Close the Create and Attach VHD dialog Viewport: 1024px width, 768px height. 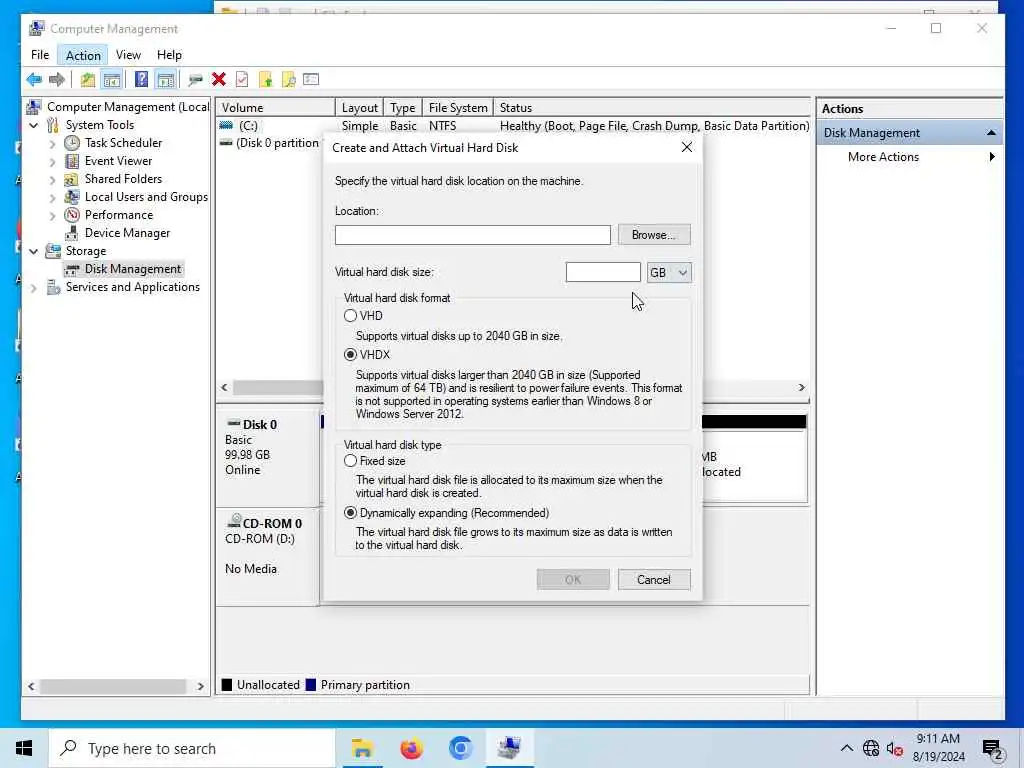[x=686, y=148]
